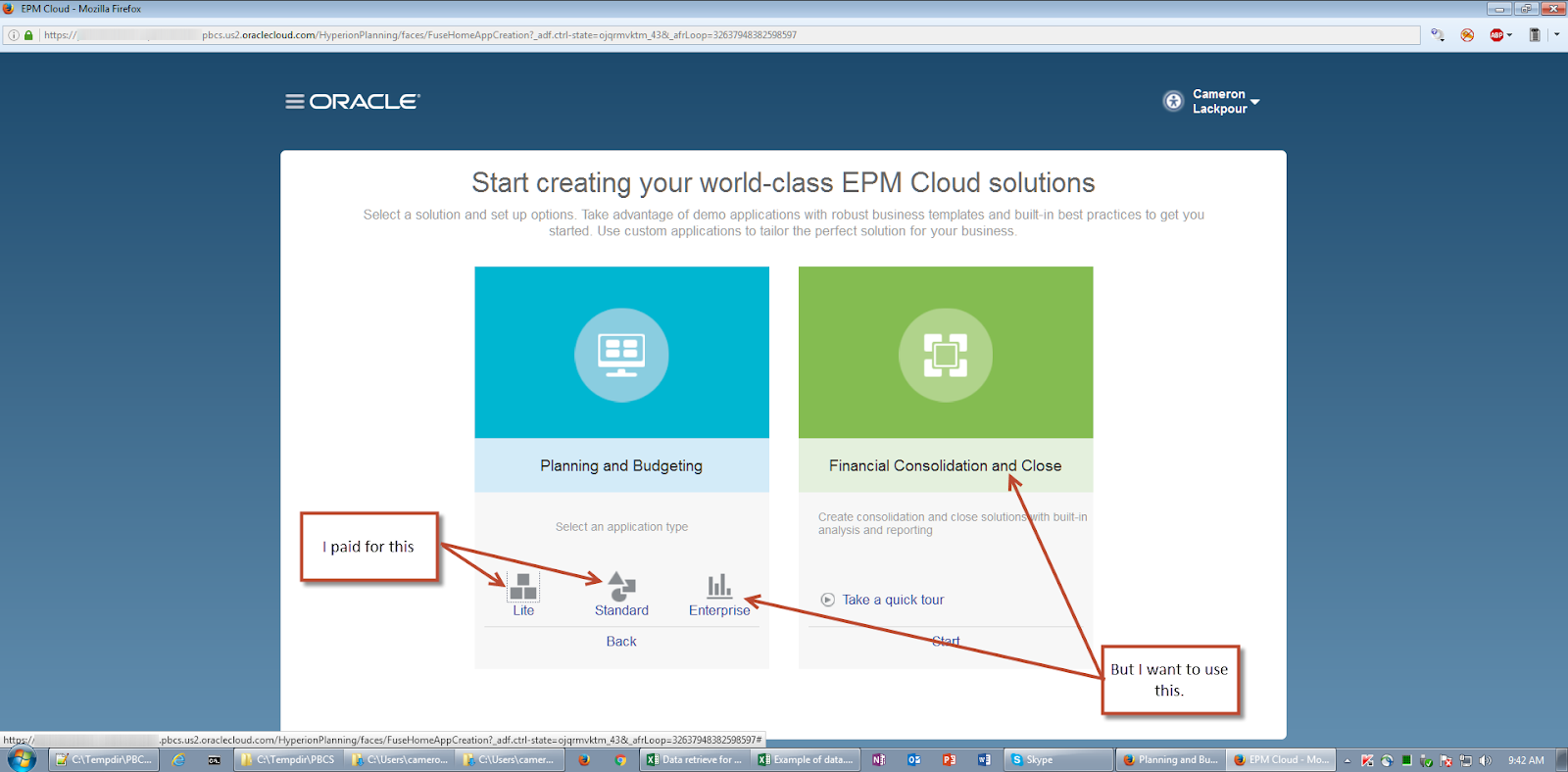1568x772 pixels.
Task: Open the Windows Start menu
Action: pos(21,759)
